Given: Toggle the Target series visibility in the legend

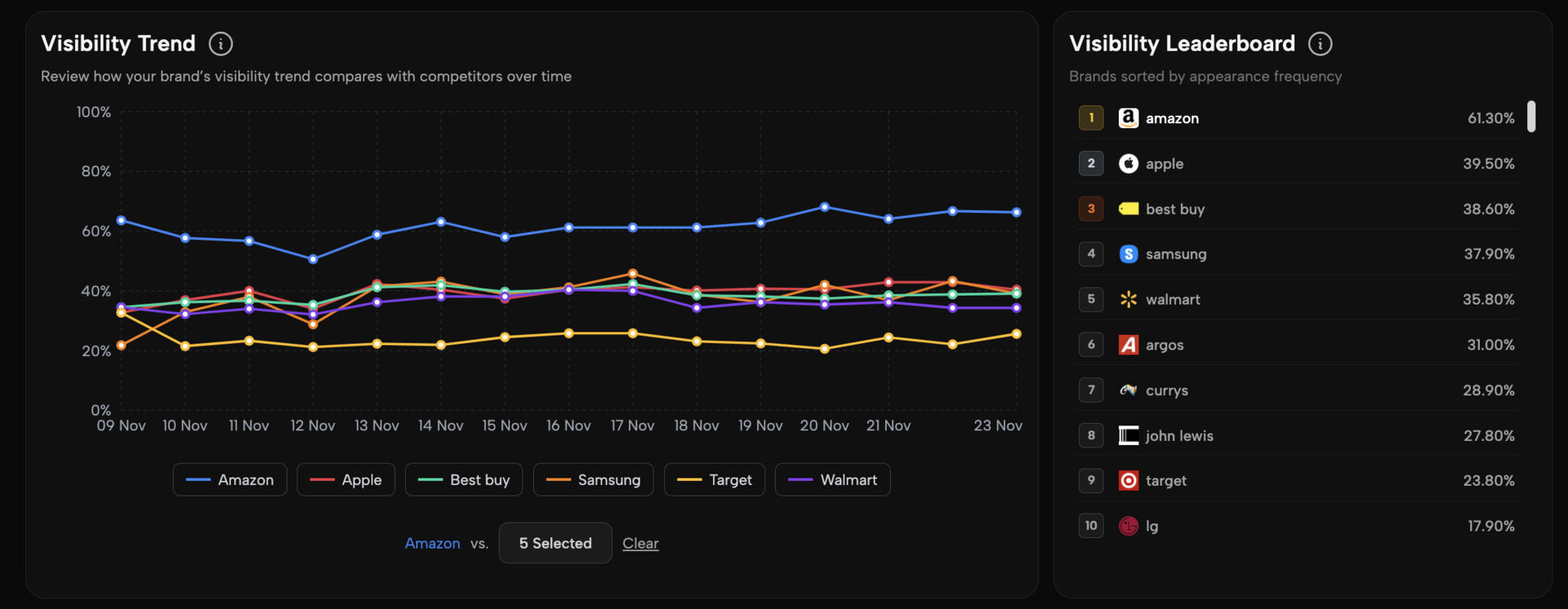Looking at the screenshot, I should 714,479.
